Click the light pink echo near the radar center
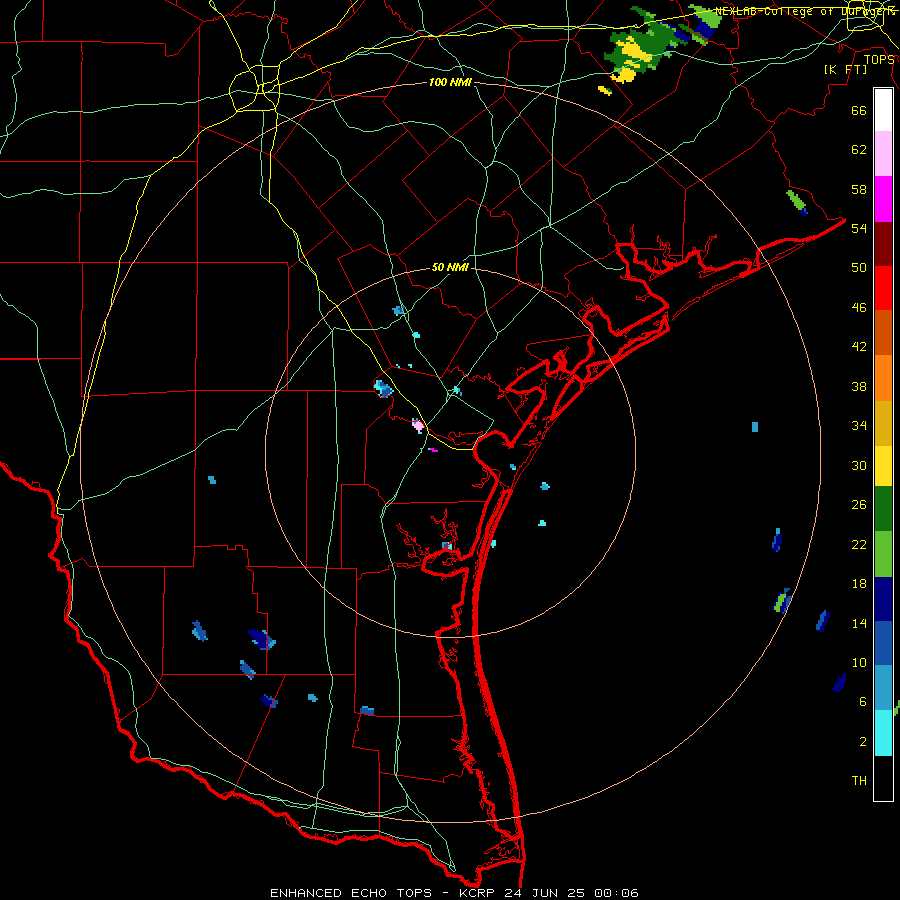Screen dimensions: 900x900 point(418,425)
